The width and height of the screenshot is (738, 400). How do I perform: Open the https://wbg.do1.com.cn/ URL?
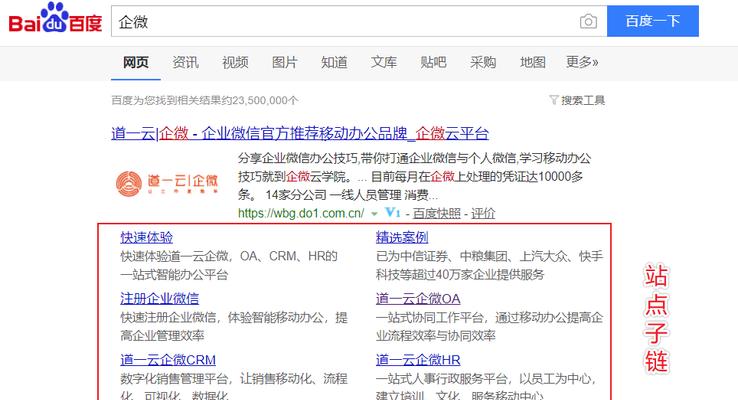click(x=301, y=213)
